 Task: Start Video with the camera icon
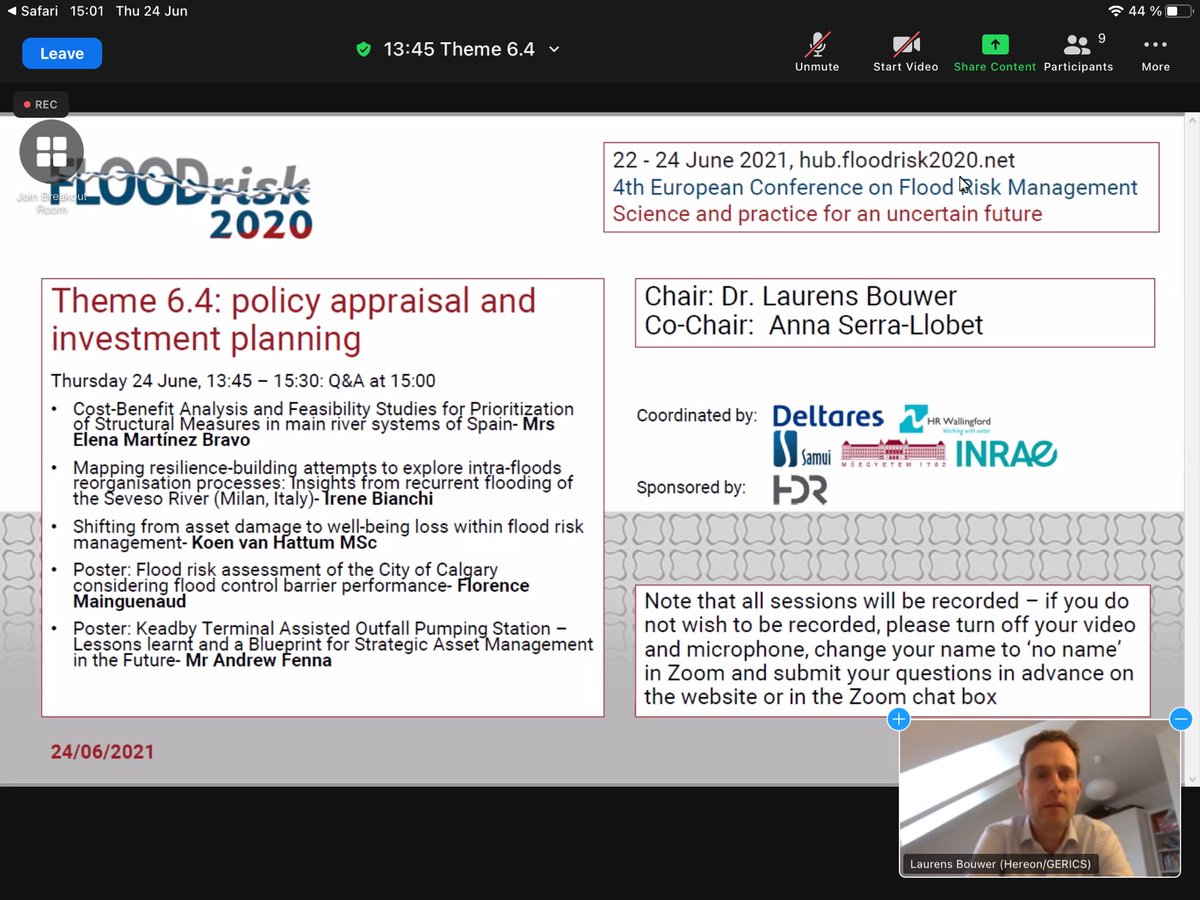(905, 52)
